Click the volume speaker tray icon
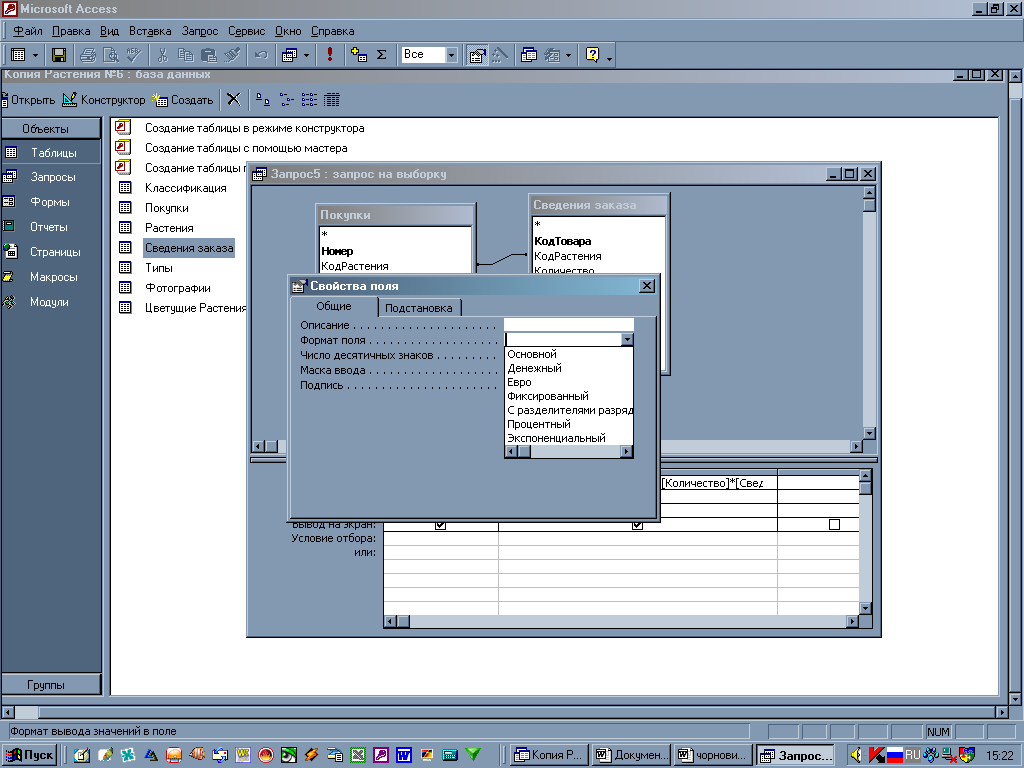 pos(856,755)
